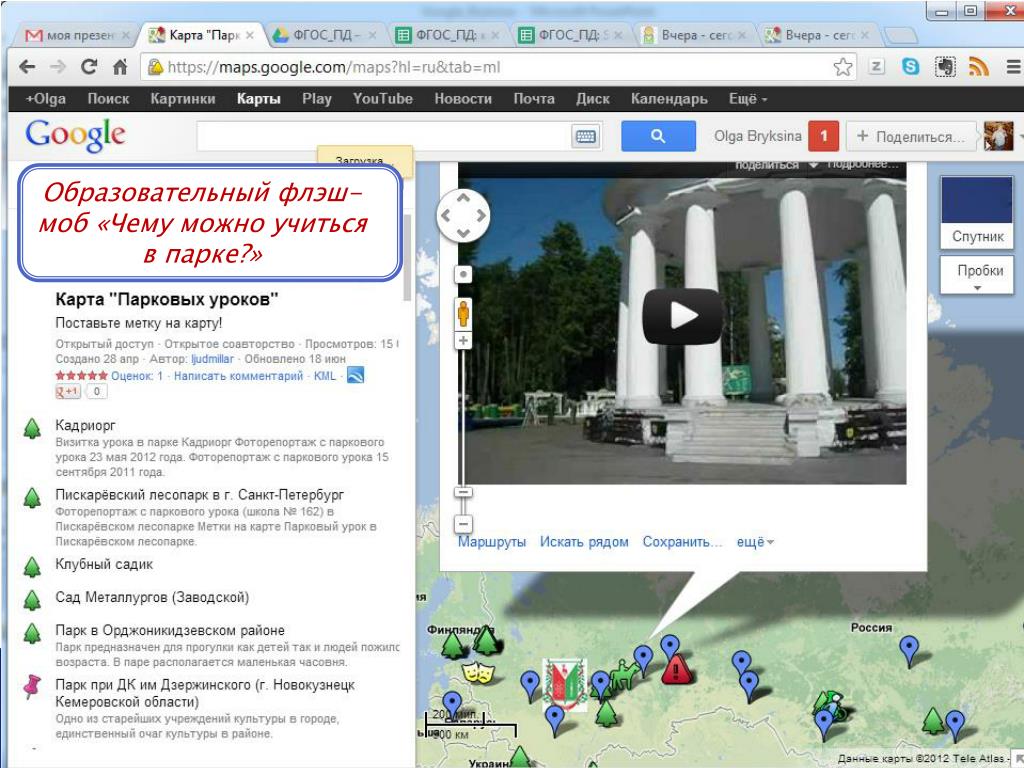Viewport: 1024px width, 768px height.
Task: Open the Evernote elephant extension icon
Action: (944, 66)
